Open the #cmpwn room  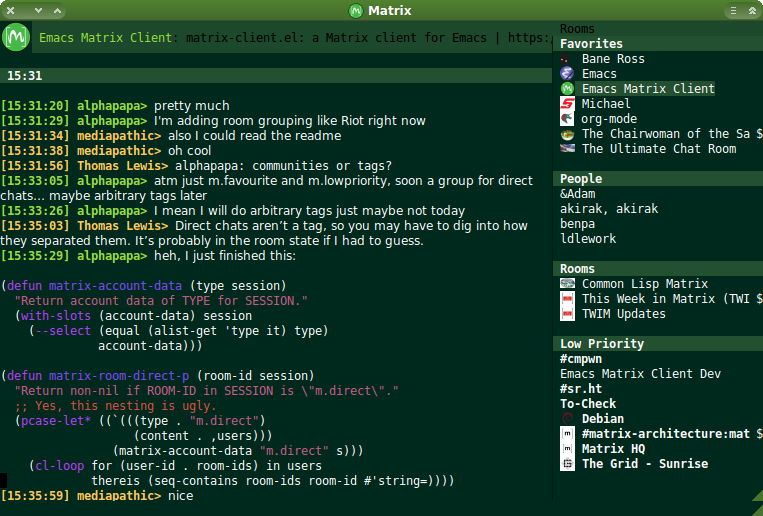point(581,359)
